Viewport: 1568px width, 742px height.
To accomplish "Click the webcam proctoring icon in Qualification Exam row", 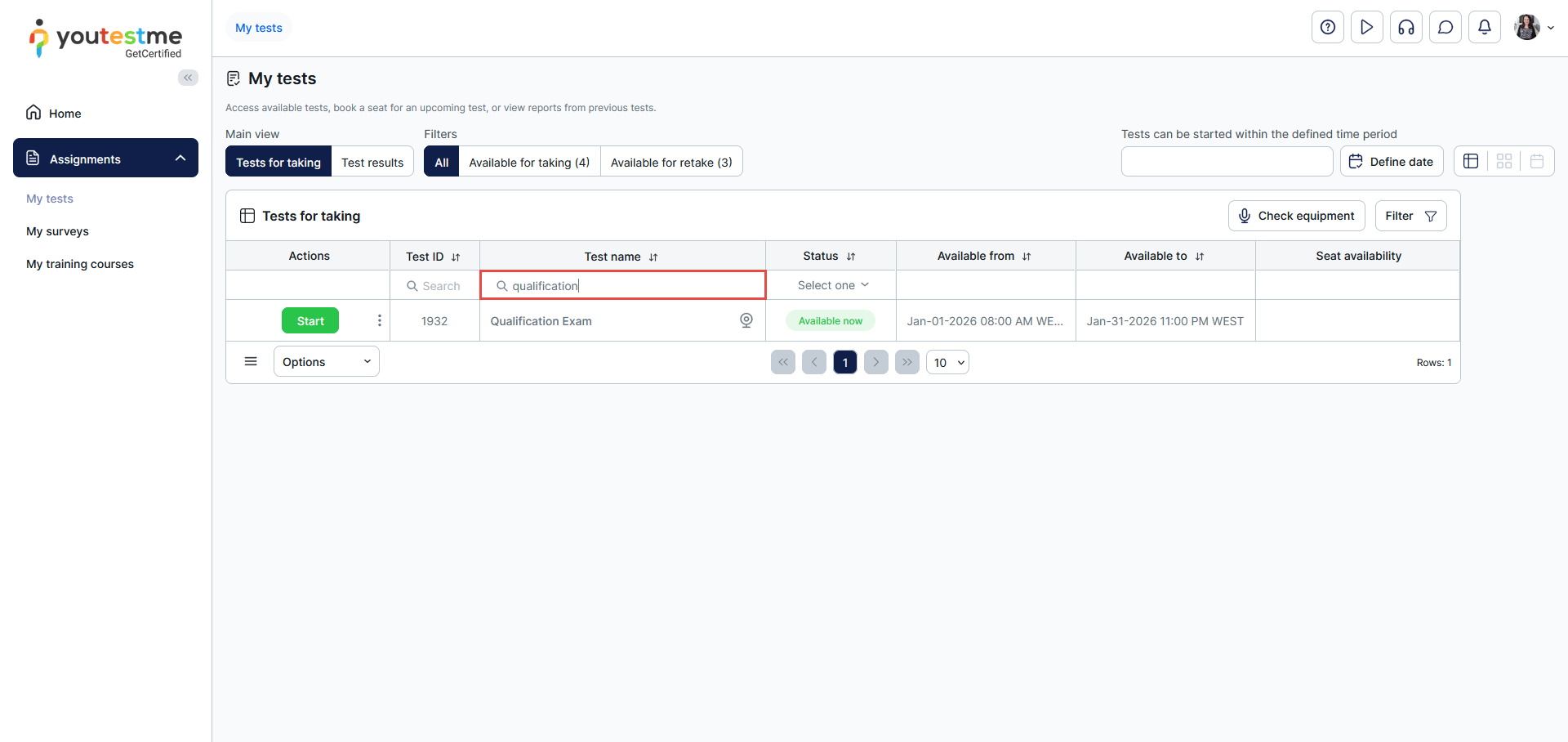I will point(746,320).
